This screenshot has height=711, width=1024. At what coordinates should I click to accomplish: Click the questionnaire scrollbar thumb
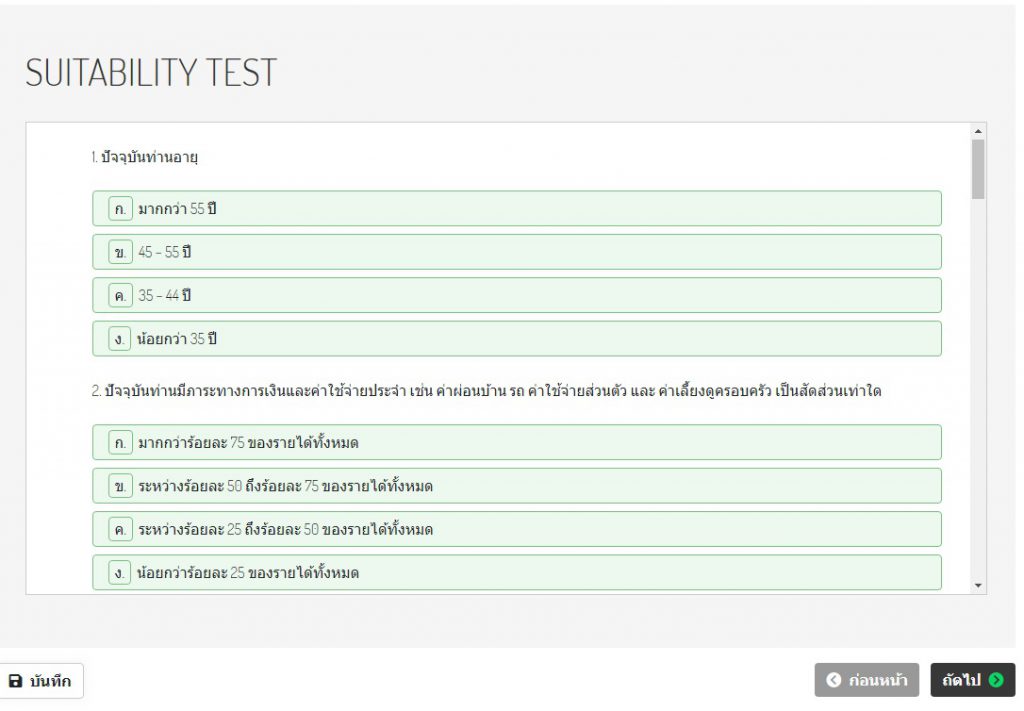coord(978,169)
